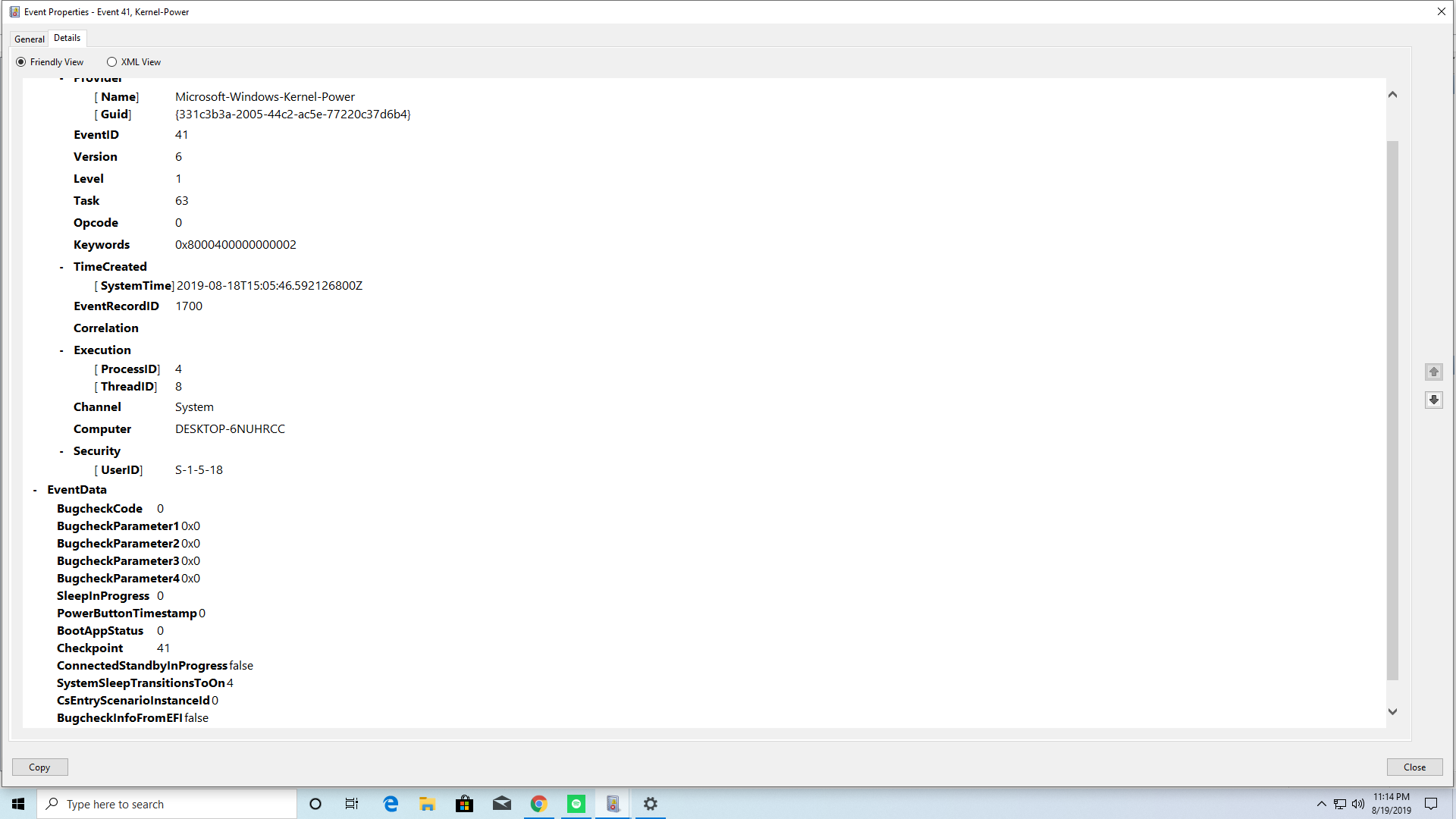
Task: Select the Guid value text
Action: 293,115
